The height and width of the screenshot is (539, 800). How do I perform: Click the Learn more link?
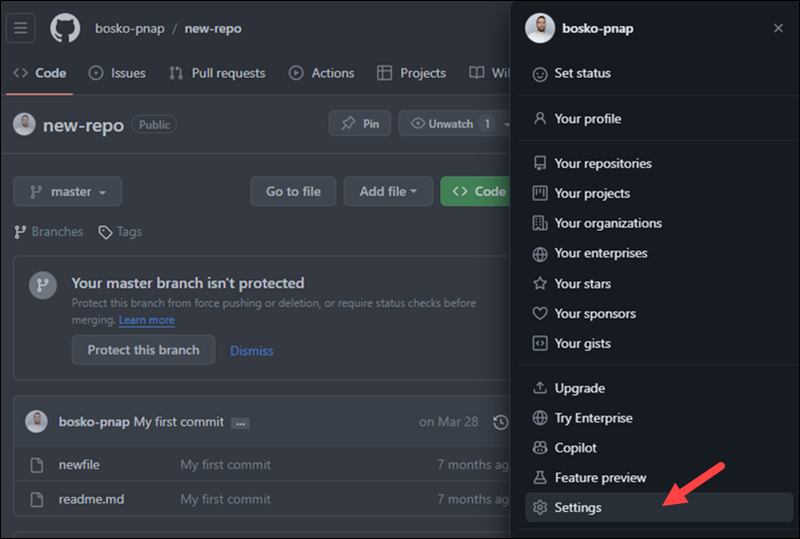146,320
